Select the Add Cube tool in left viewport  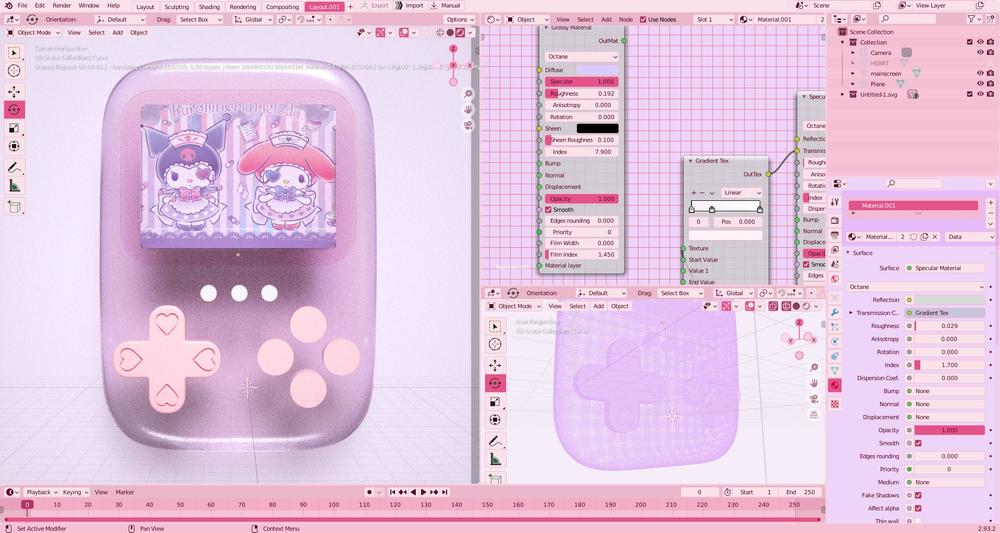click(x=14, y=207)
